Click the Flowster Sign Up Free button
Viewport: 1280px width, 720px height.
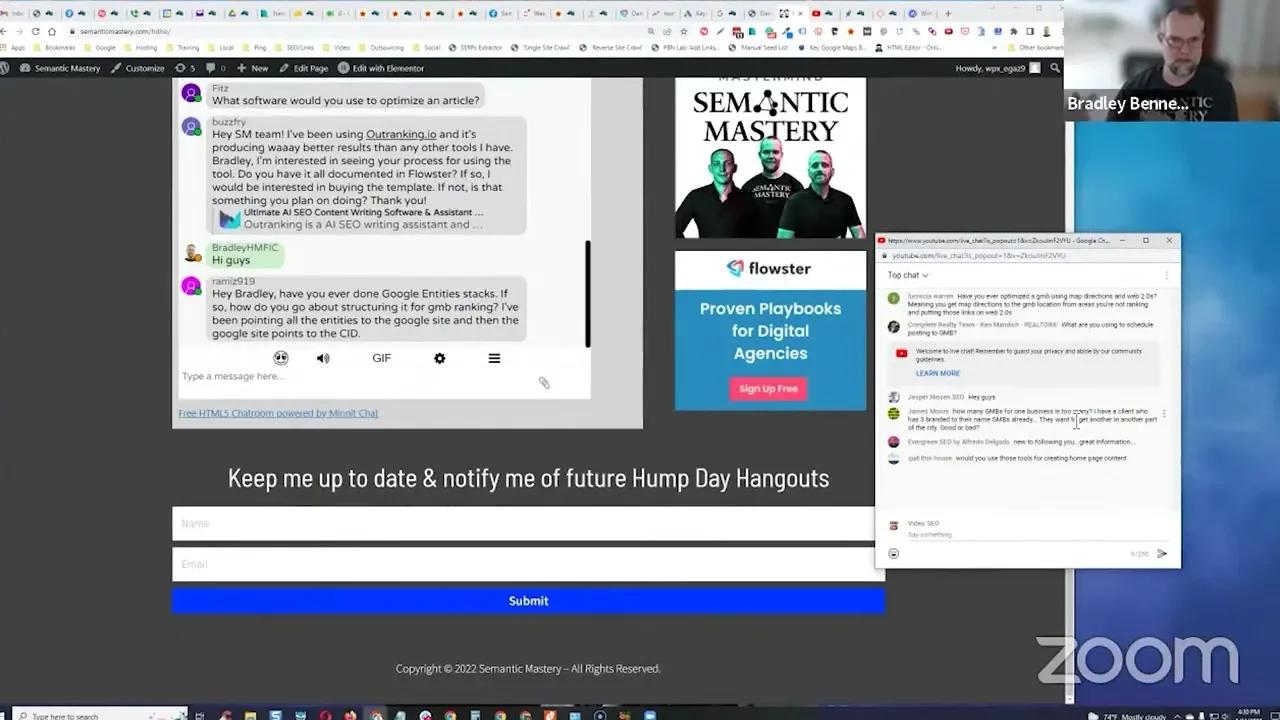[768, 389]
